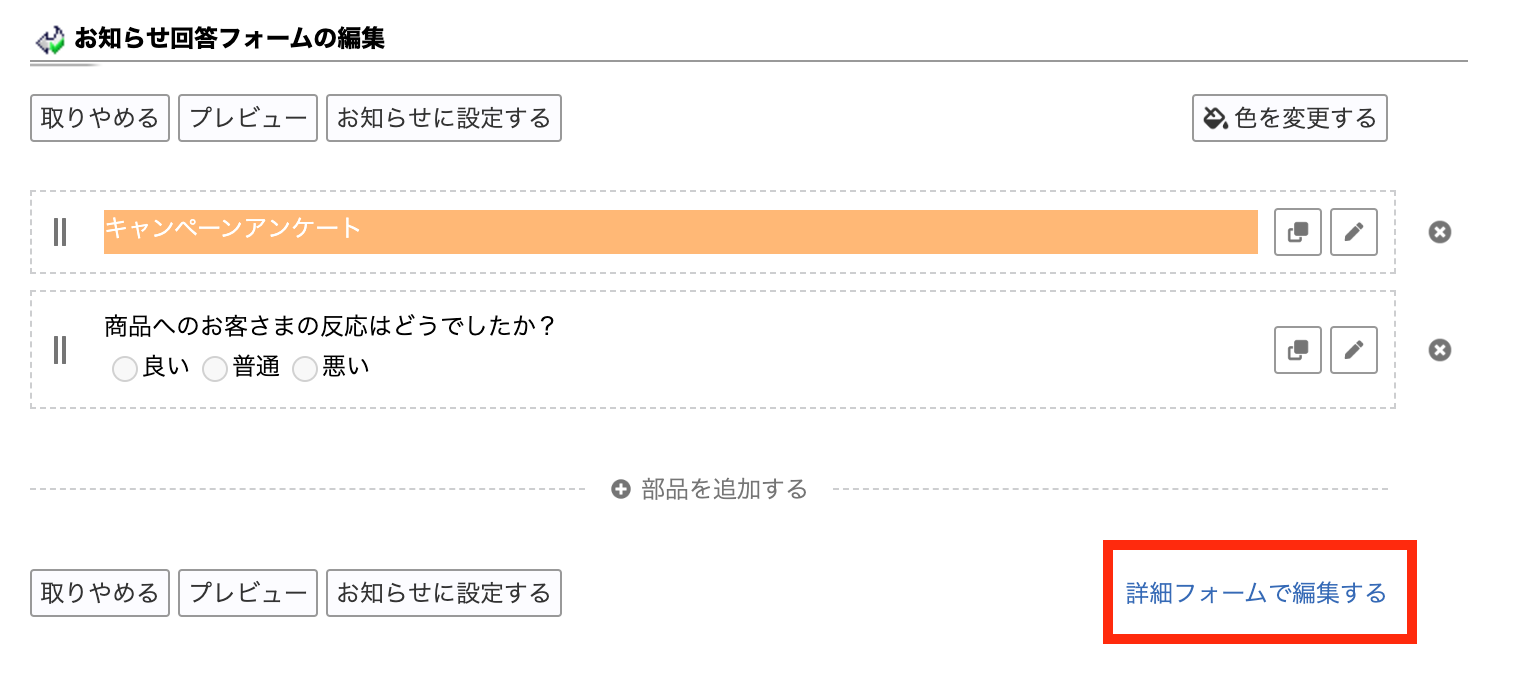Click the top 取りやめる button

pos(100,118)
